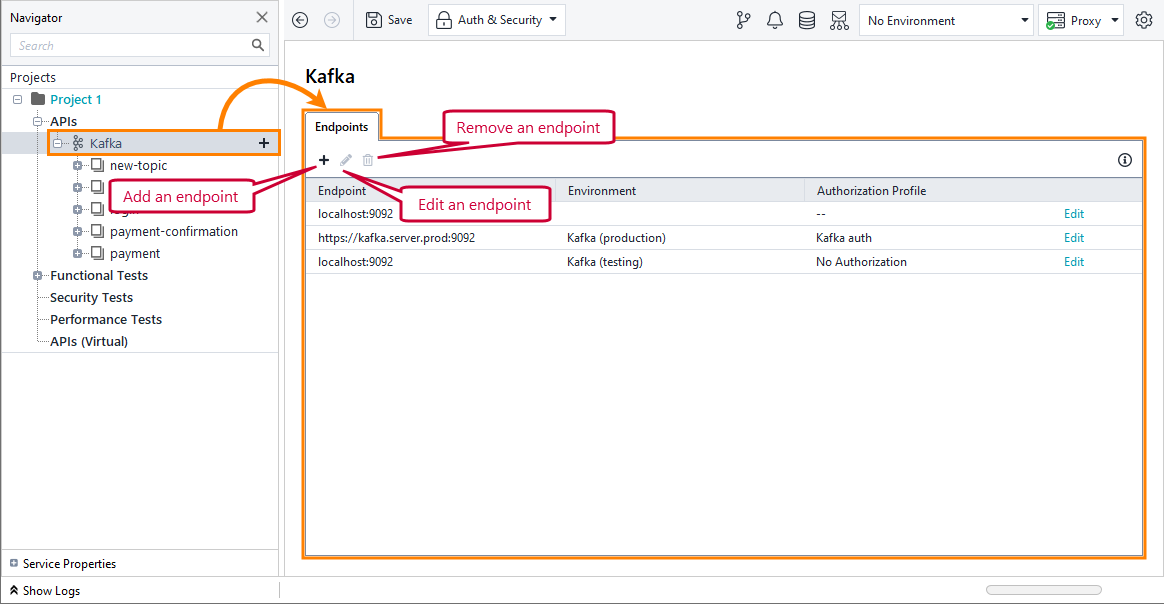
Task: Open the info icon in the Endpoints panel
Action: (x=1124, y=160)
